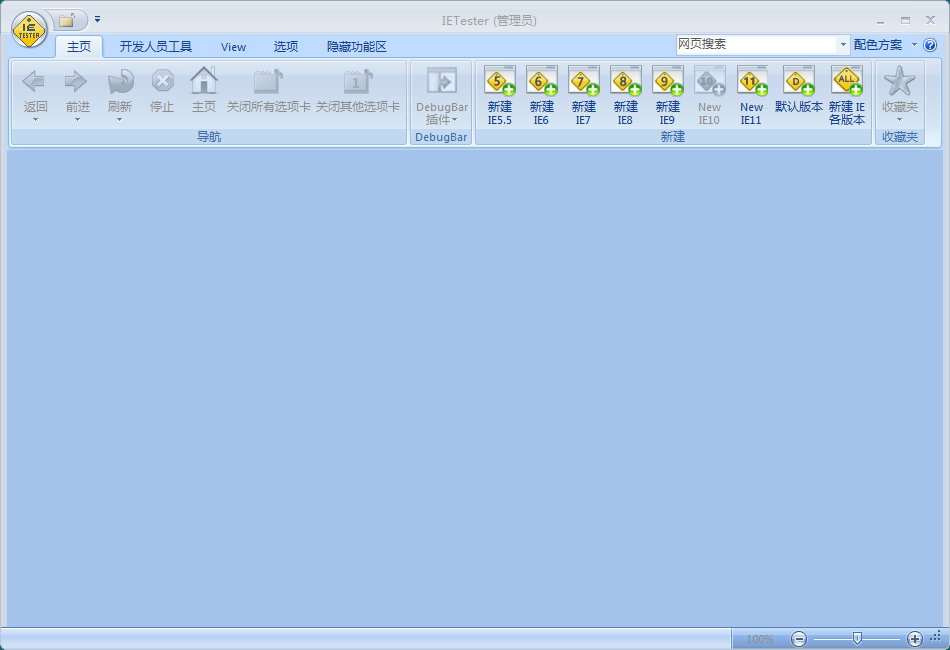Click the zoom slider handle
Image resolution: width=950 pixels, height=650 pixels.
click(857, 638)
